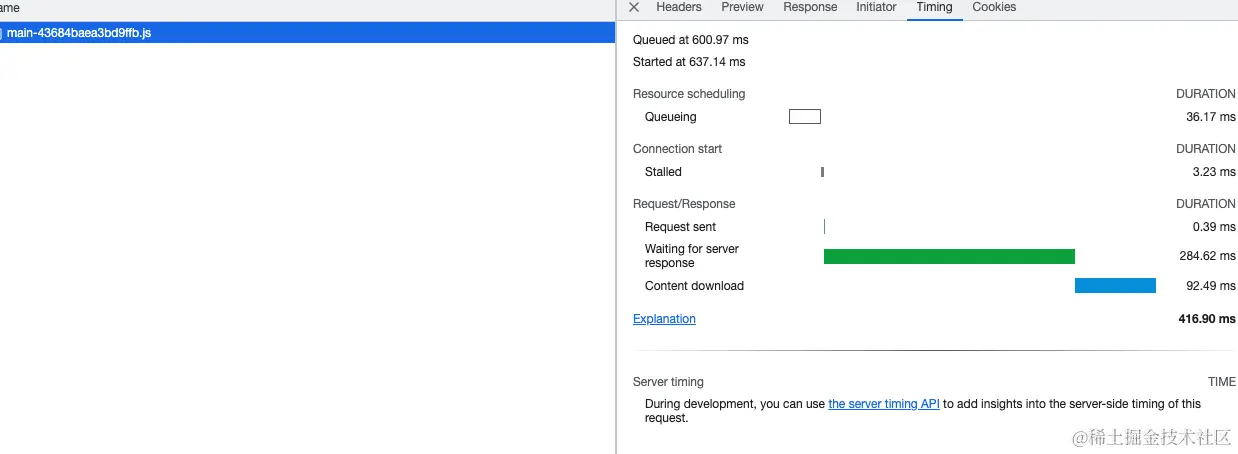Switch to the Headers tab

679,7
